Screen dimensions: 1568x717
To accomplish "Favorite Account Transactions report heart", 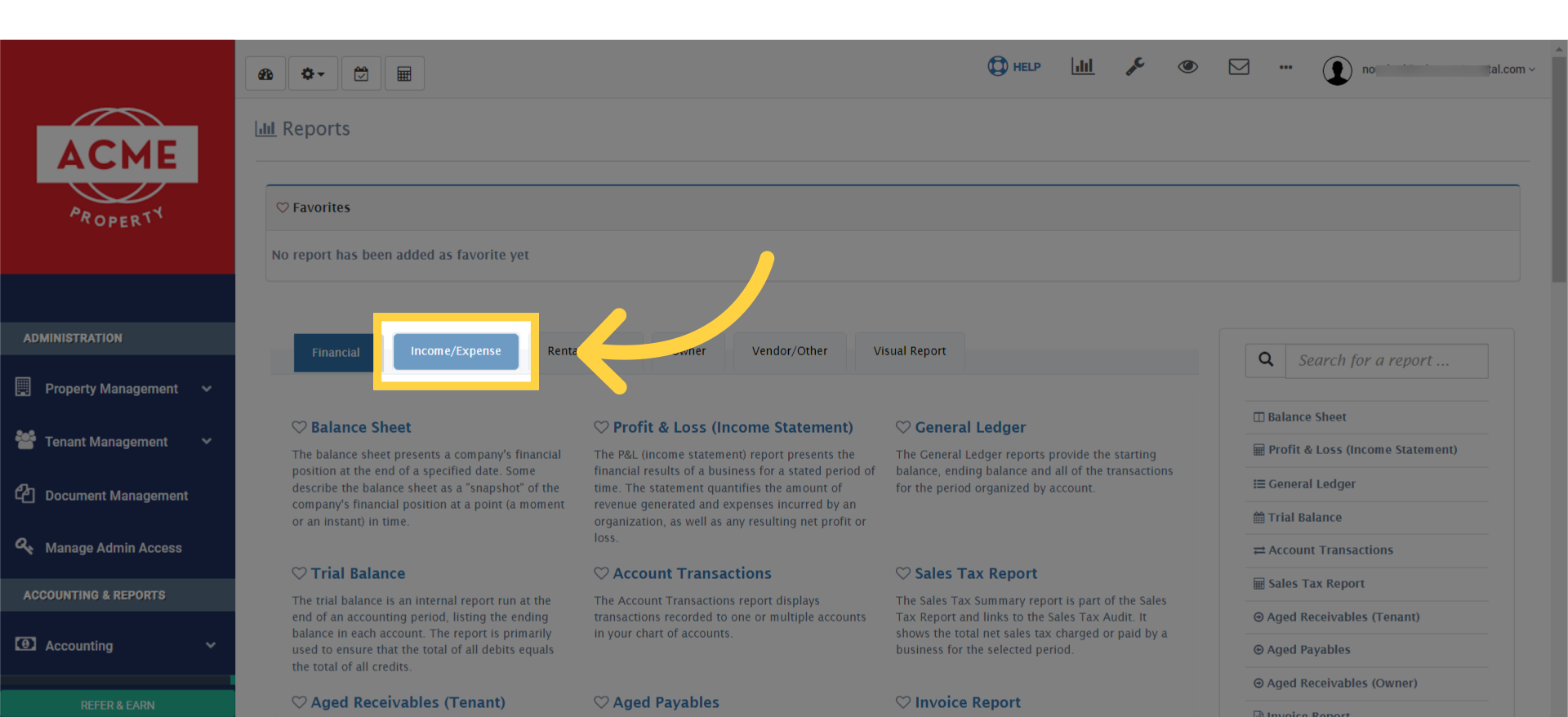I will (x=601, y=573).
